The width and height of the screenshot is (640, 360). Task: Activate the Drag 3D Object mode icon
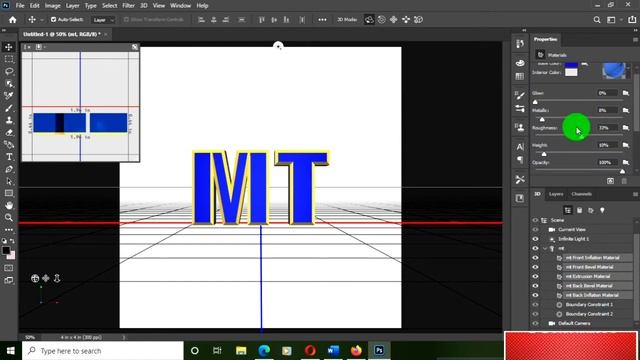click(393, 20)
